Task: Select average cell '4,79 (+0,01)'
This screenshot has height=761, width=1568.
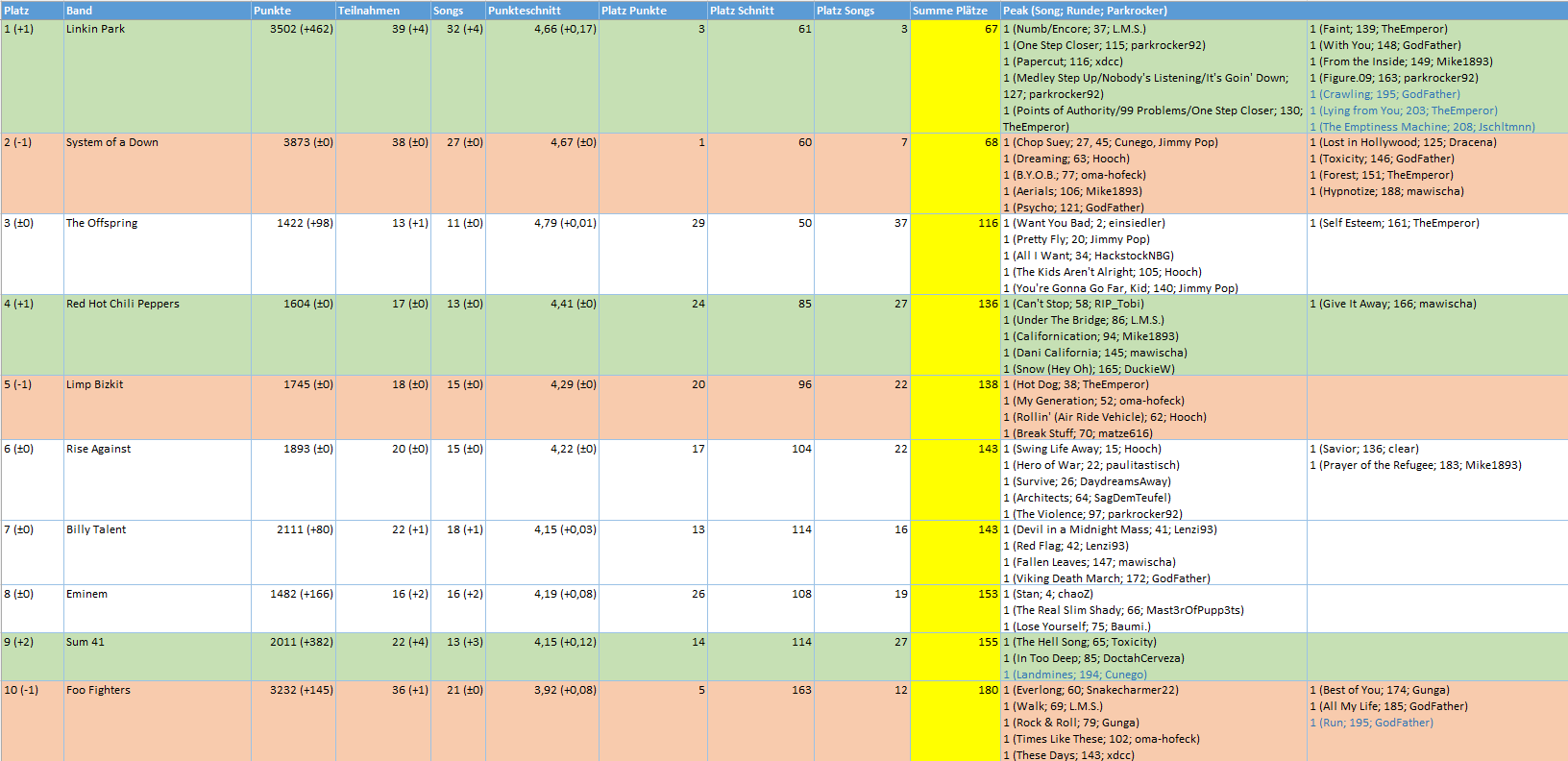Action: click(x=542, y=255)
